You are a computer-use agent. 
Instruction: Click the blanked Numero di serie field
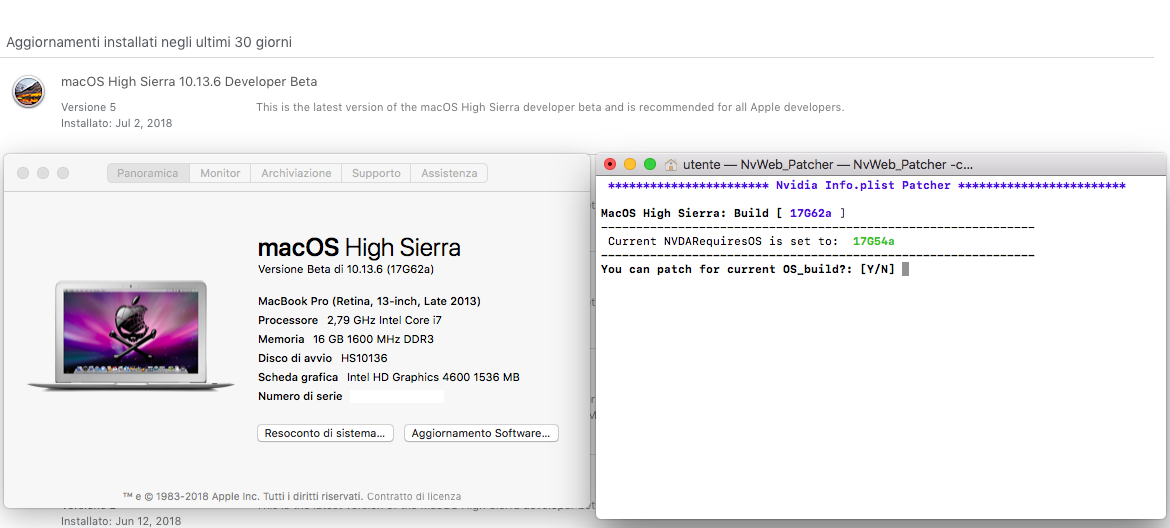[x=397, y=396]
